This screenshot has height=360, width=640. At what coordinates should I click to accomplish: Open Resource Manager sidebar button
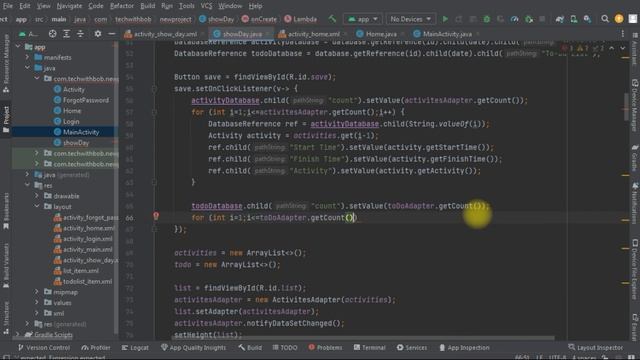(x=6, y=63)
